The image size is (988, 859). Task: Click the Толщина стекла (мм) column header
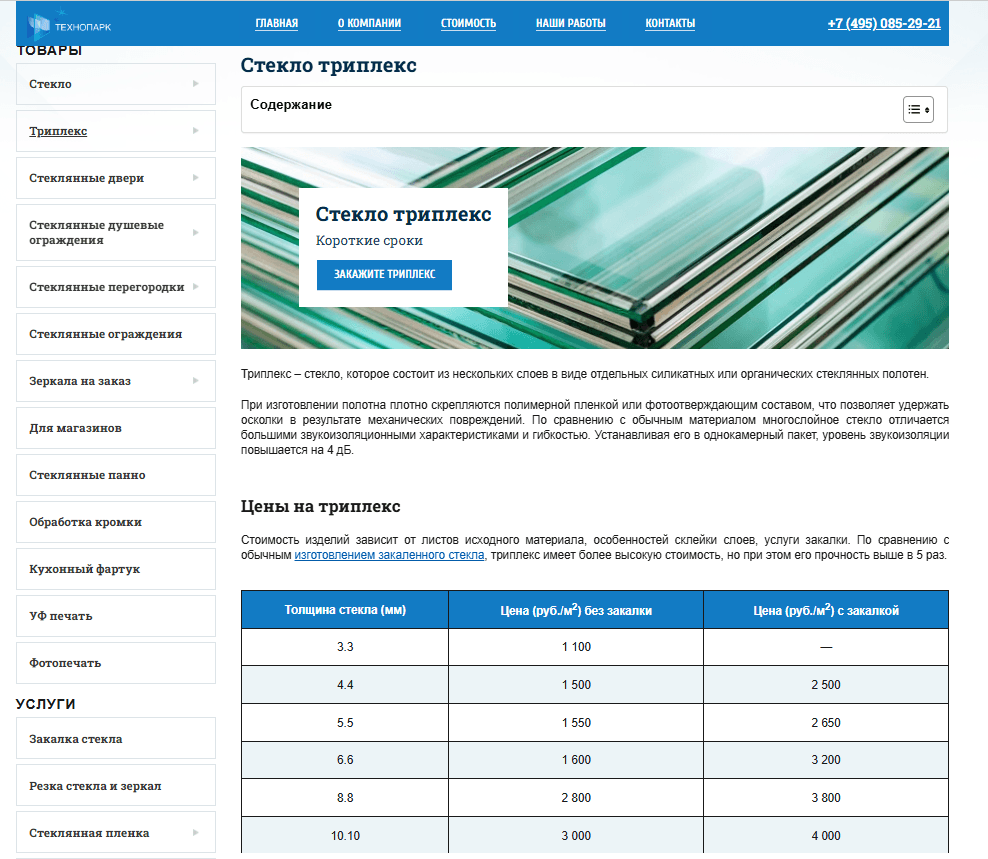pyautogui.click(x=345, y=609)
